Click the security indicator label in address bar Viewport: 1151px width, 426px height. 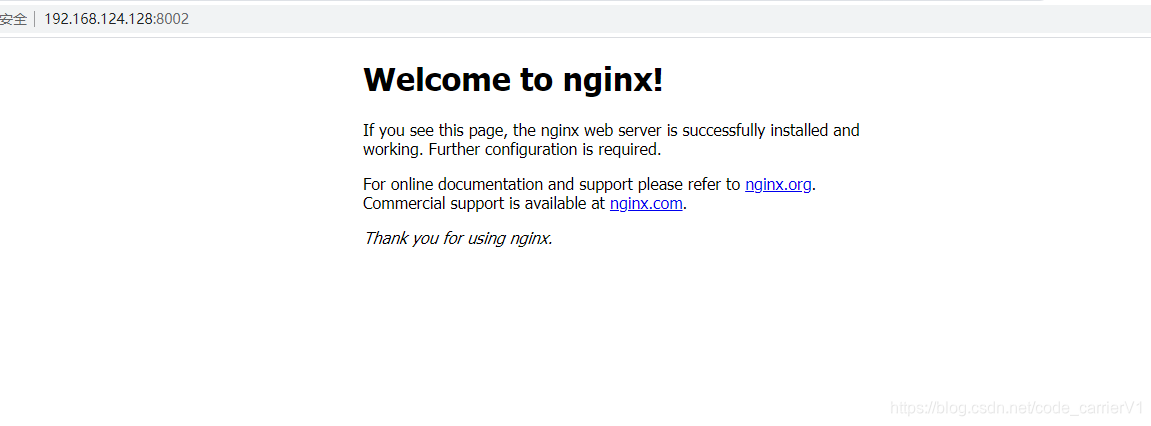[x=13, y=20]
